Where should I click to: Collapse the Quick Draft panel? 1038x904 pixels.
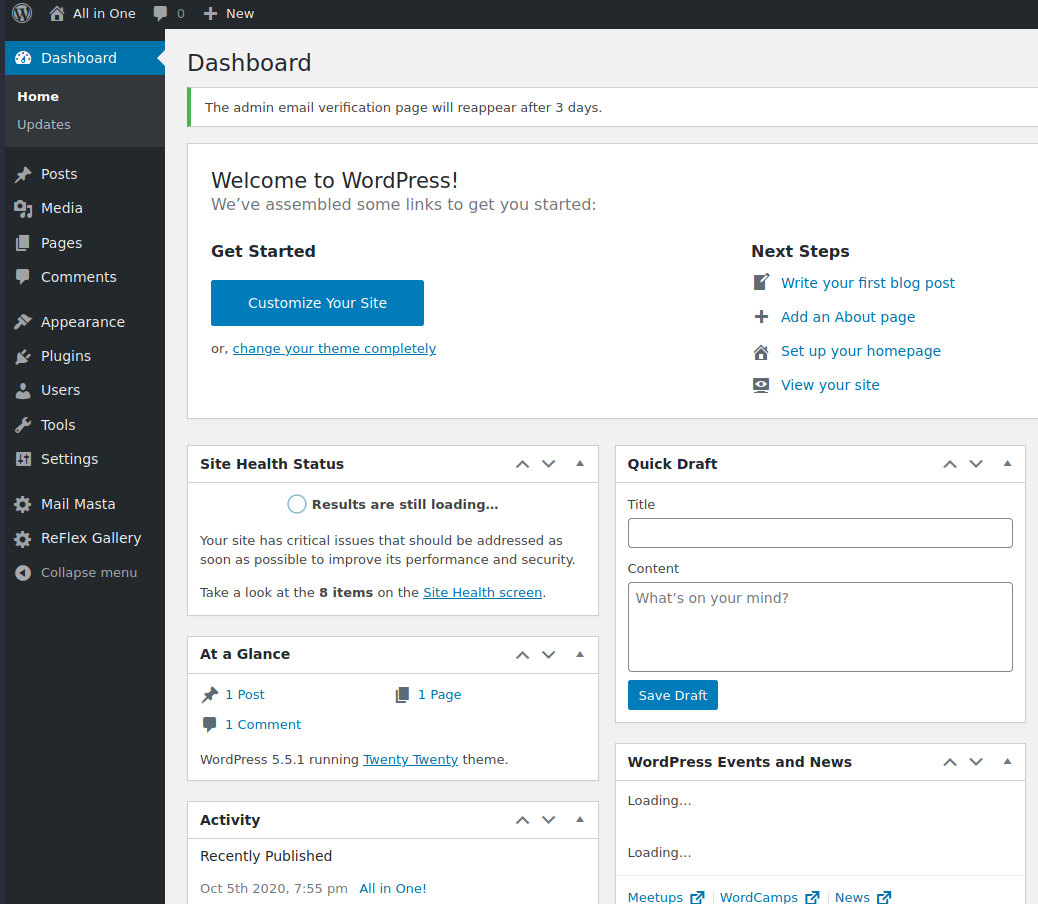pos(1007,463)
